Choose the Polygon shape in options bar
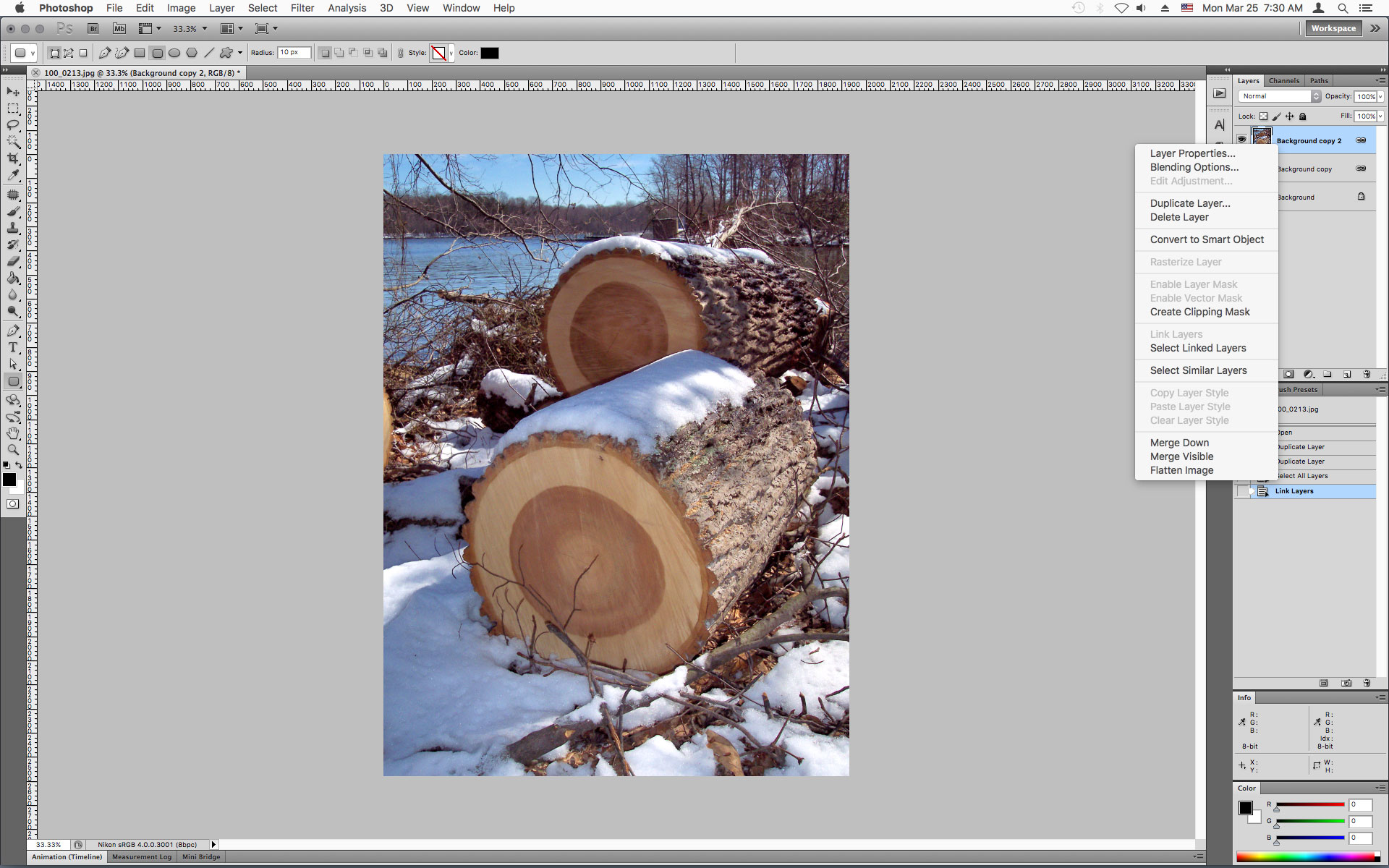Image resolution: width=1389 pixels, height=868 pixels. click(192, 53)
